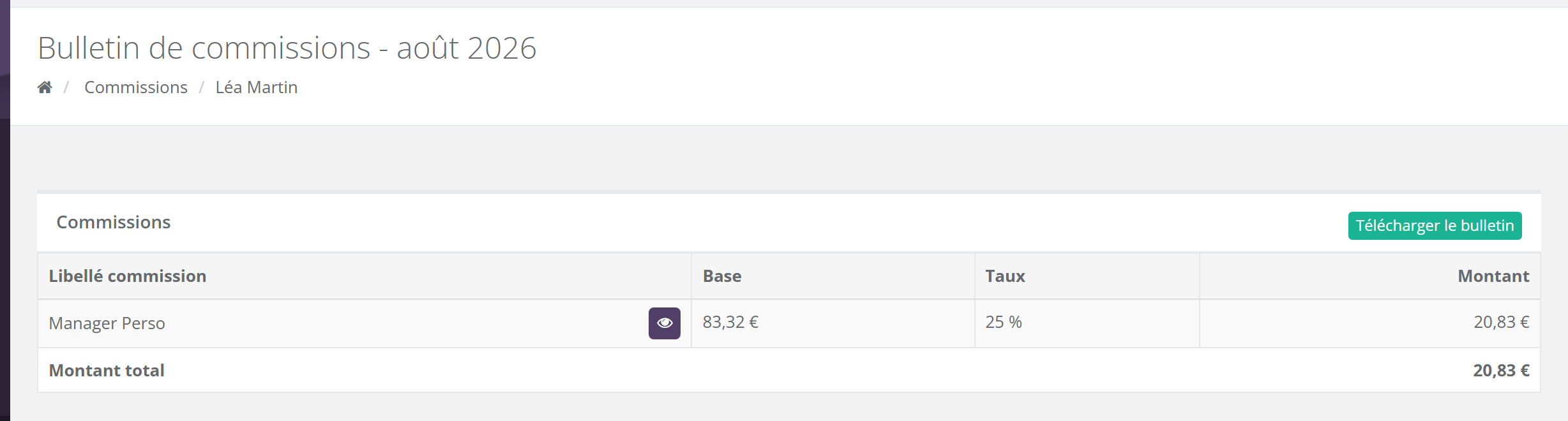This screenshot has height=421, width=1568.
Task: Click the slash separator after home icon
Action: [66, 87]
